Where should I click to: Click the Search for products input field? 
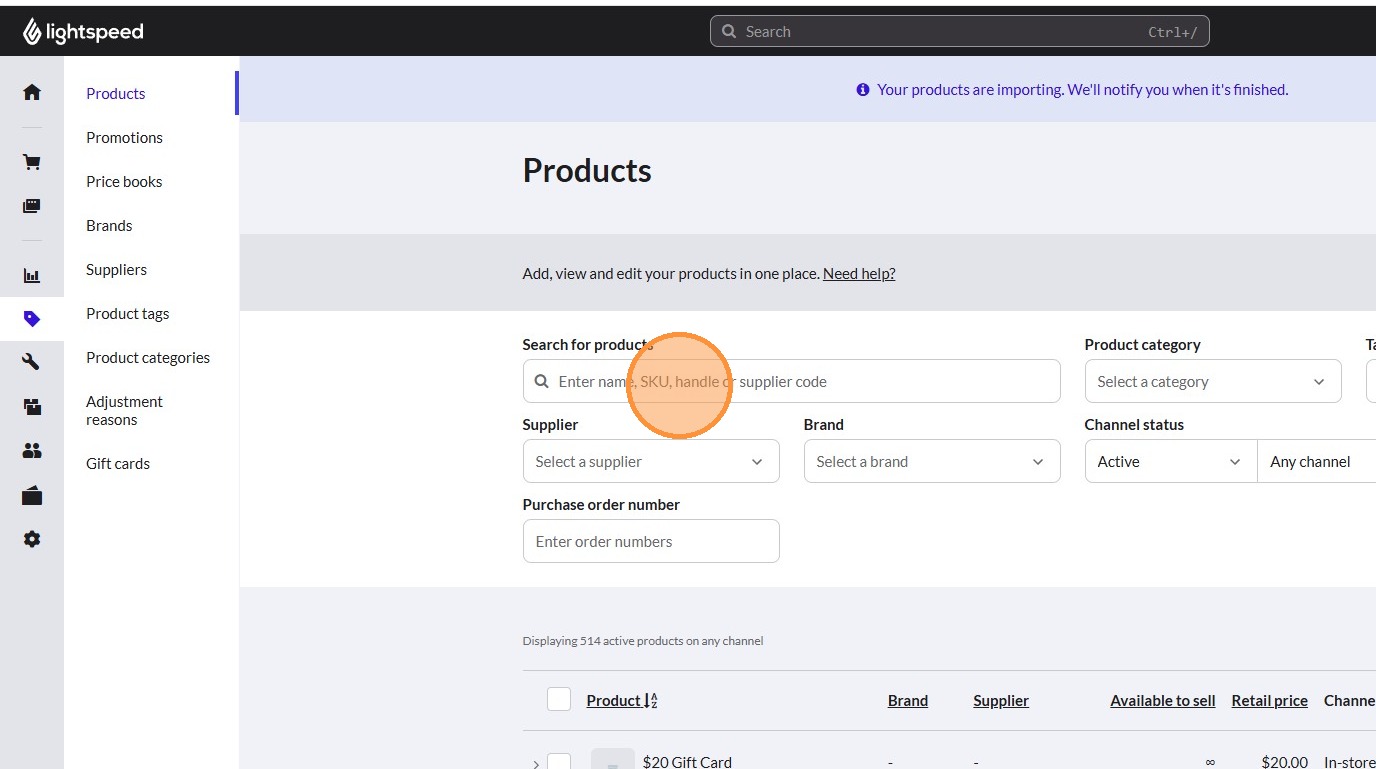coord(791,382)
